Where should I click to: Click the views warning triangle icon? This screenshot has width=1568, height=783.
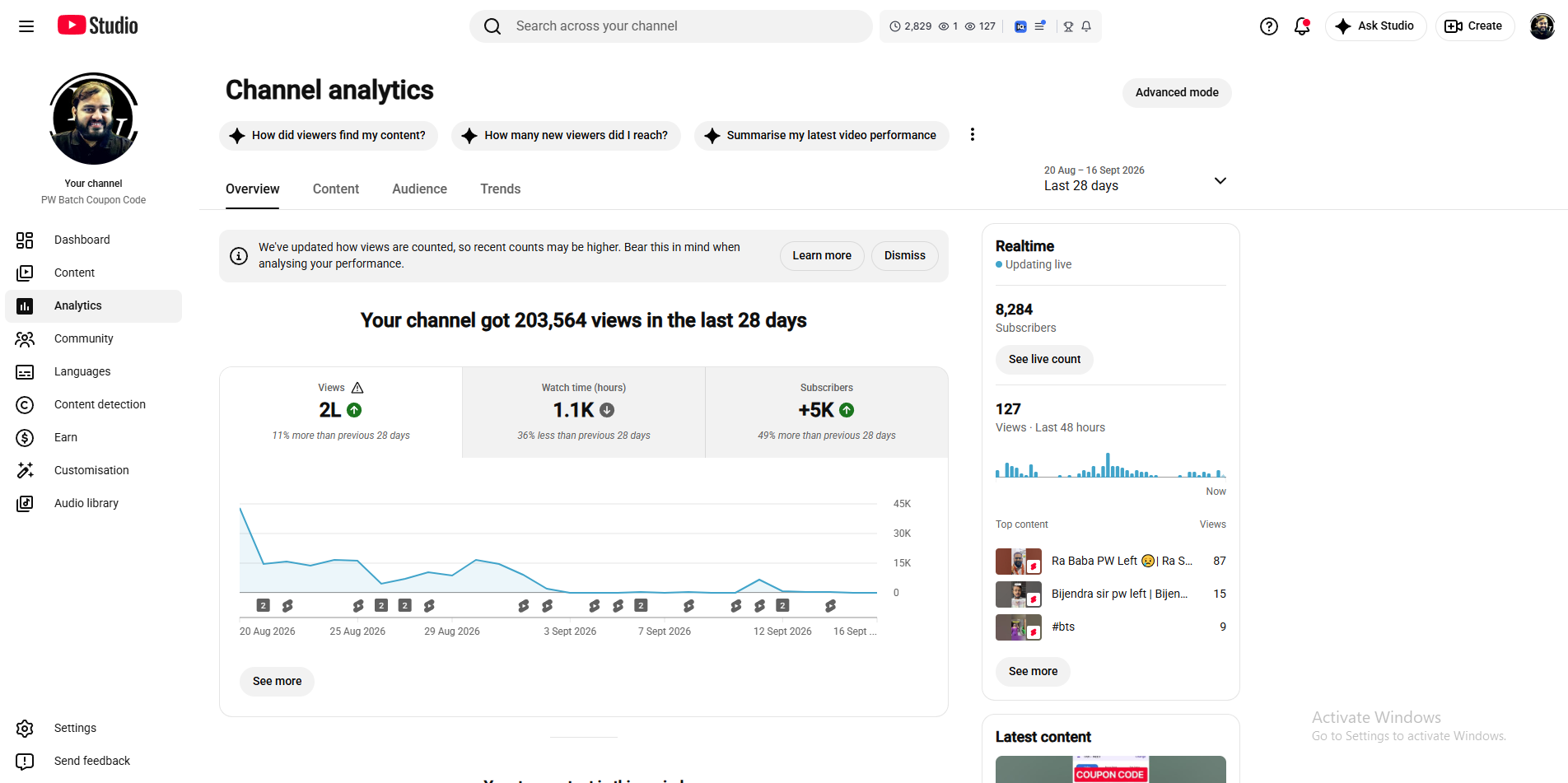tap(357, 388)
